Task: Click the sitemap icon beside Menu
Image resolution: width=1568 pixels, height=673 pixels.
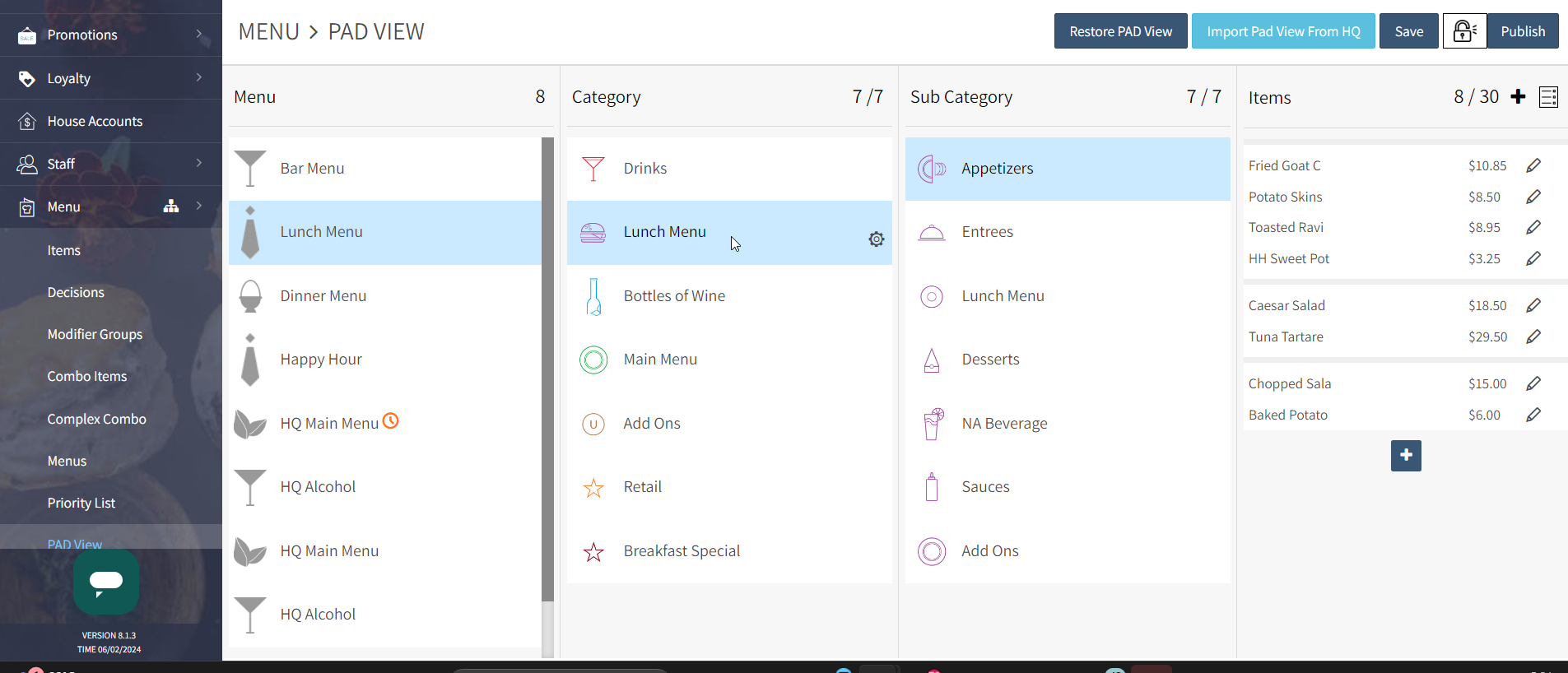Action: pyautogui.click(x=171, y=207)
